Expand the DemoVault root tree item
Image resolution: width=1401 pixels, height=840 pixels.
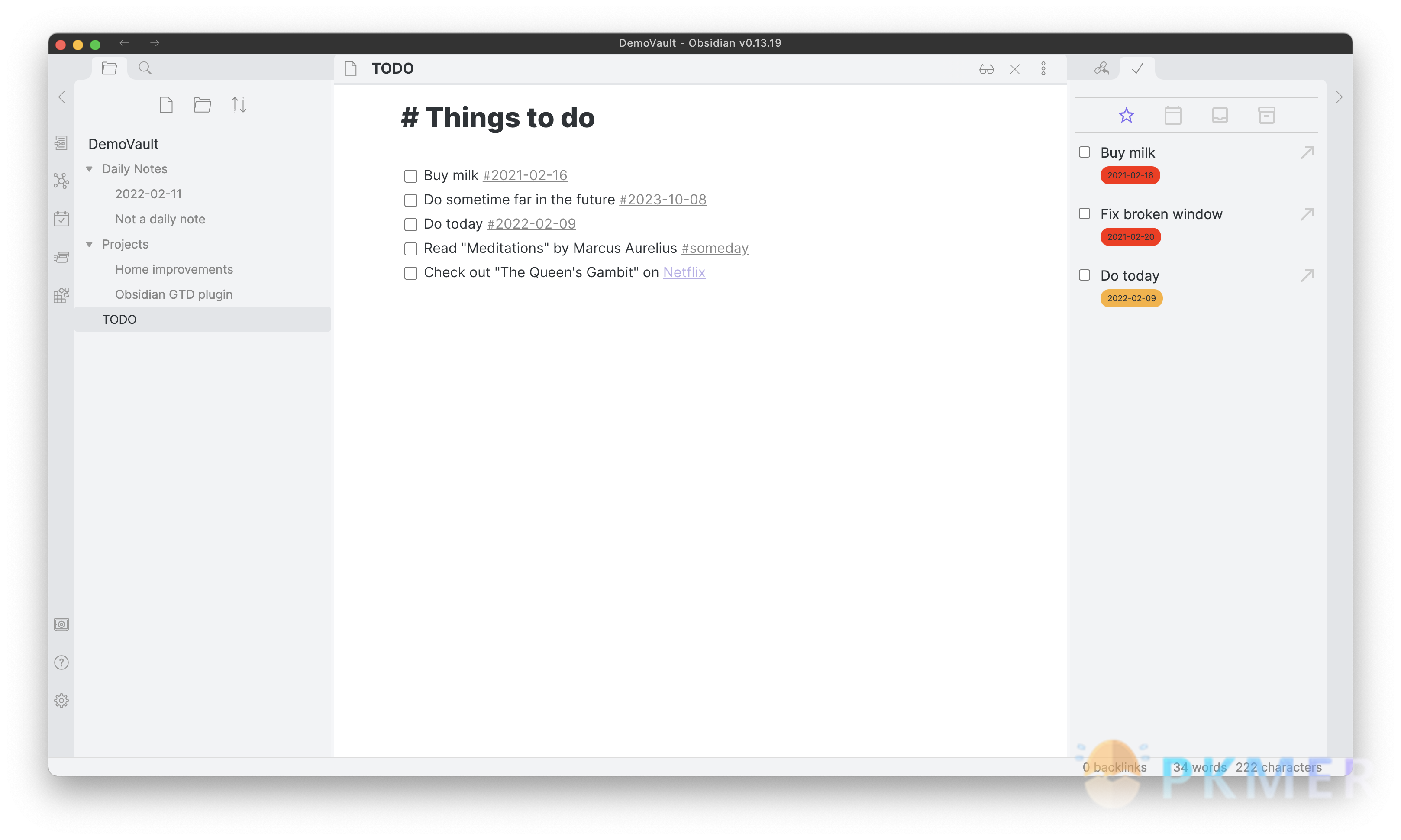click(122, 143)
